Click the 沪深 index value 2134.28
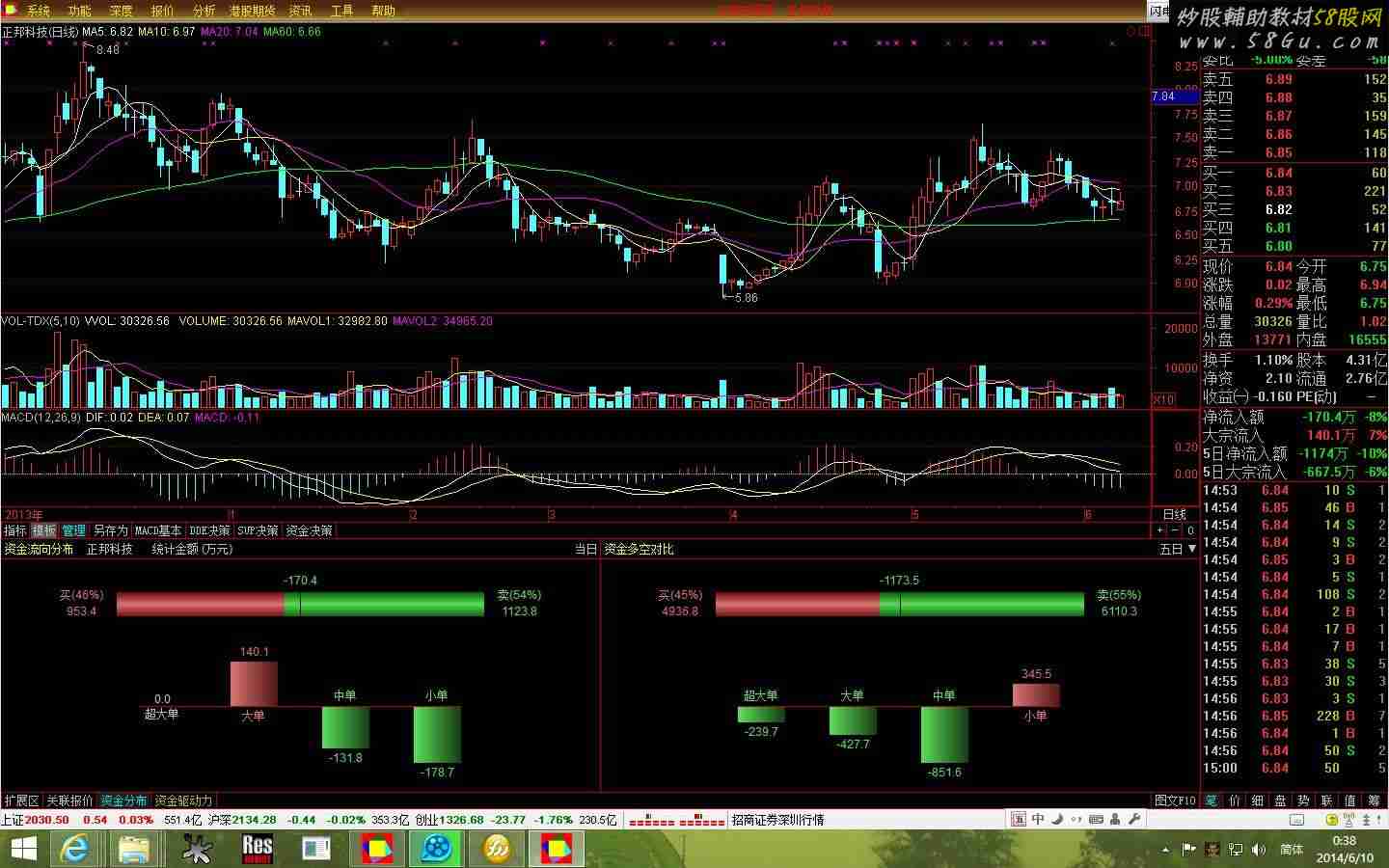This screenshot has width=1389, height=868. tap(254, 820)
